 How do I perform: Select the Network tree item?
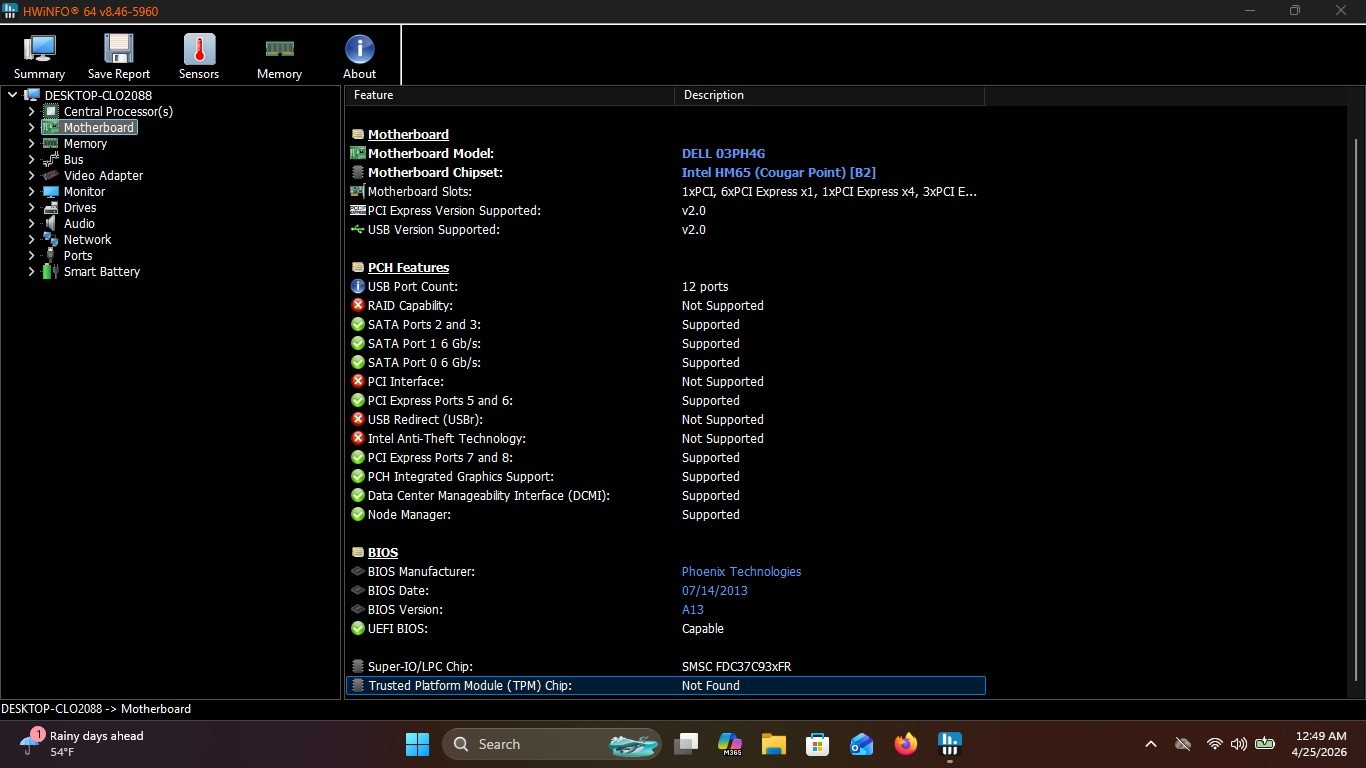tap(87, 239)
